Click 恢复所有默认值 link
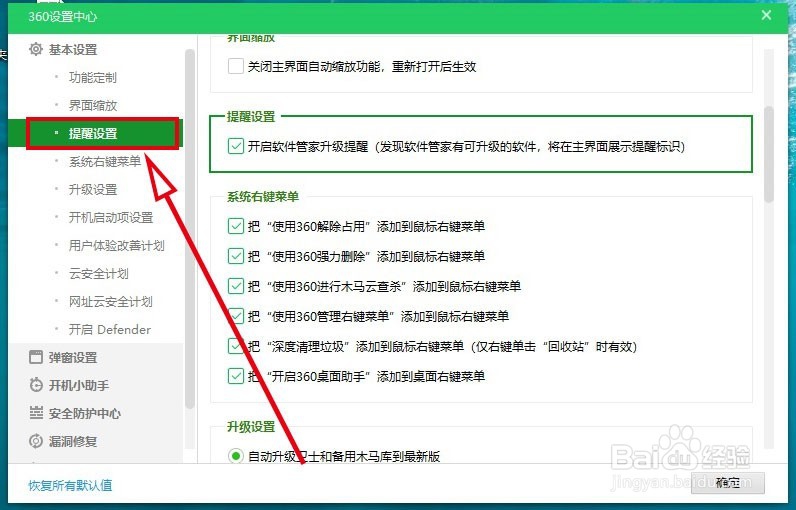Viewport: 796px width, 510px height. coord(70,485)
